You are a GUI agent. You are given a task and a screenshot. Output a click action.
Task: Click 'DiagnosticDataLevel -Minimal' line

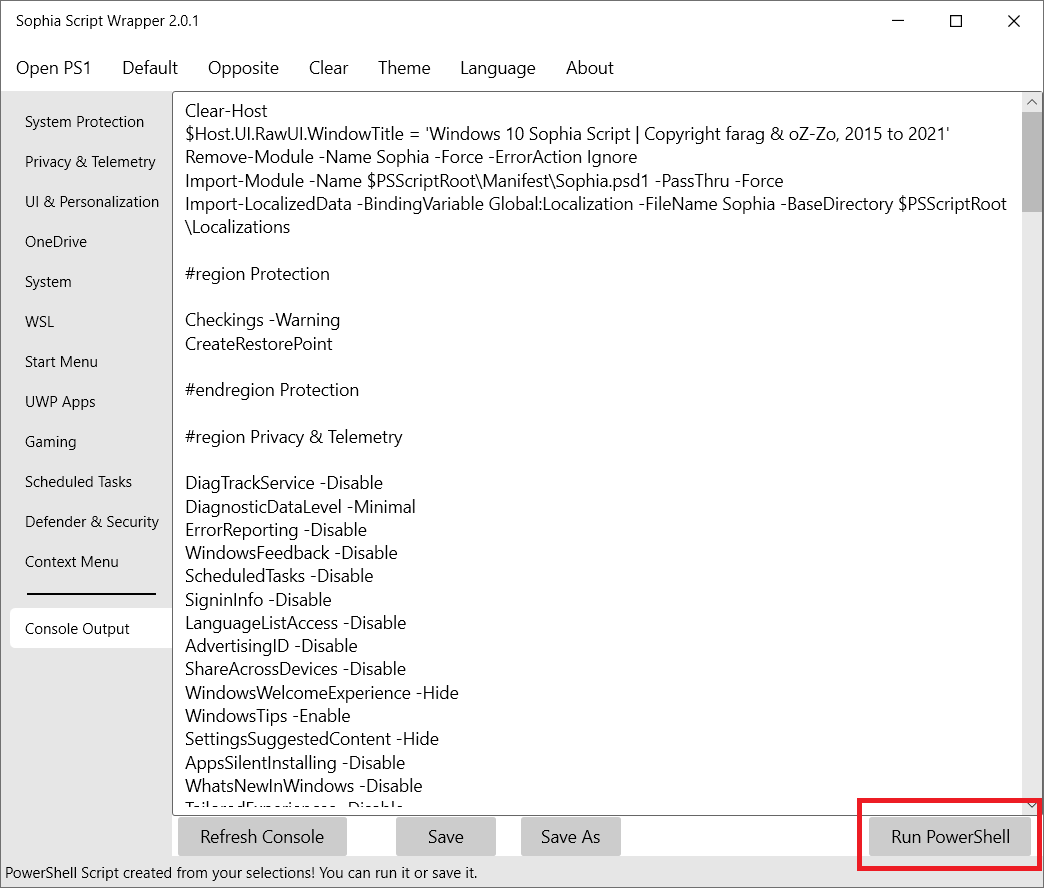[300, 507]
